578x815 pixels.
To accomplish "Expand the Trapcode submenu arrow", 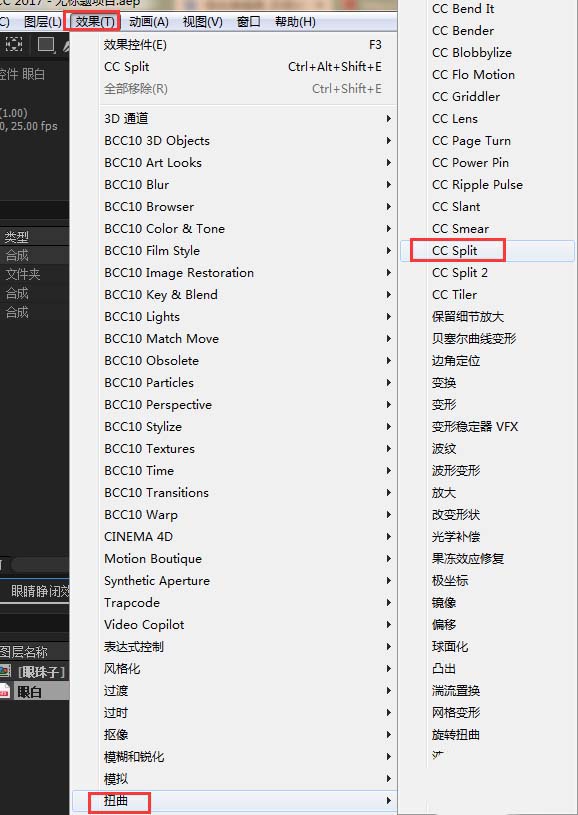I will pyautogui.click(x=388, y=603).
